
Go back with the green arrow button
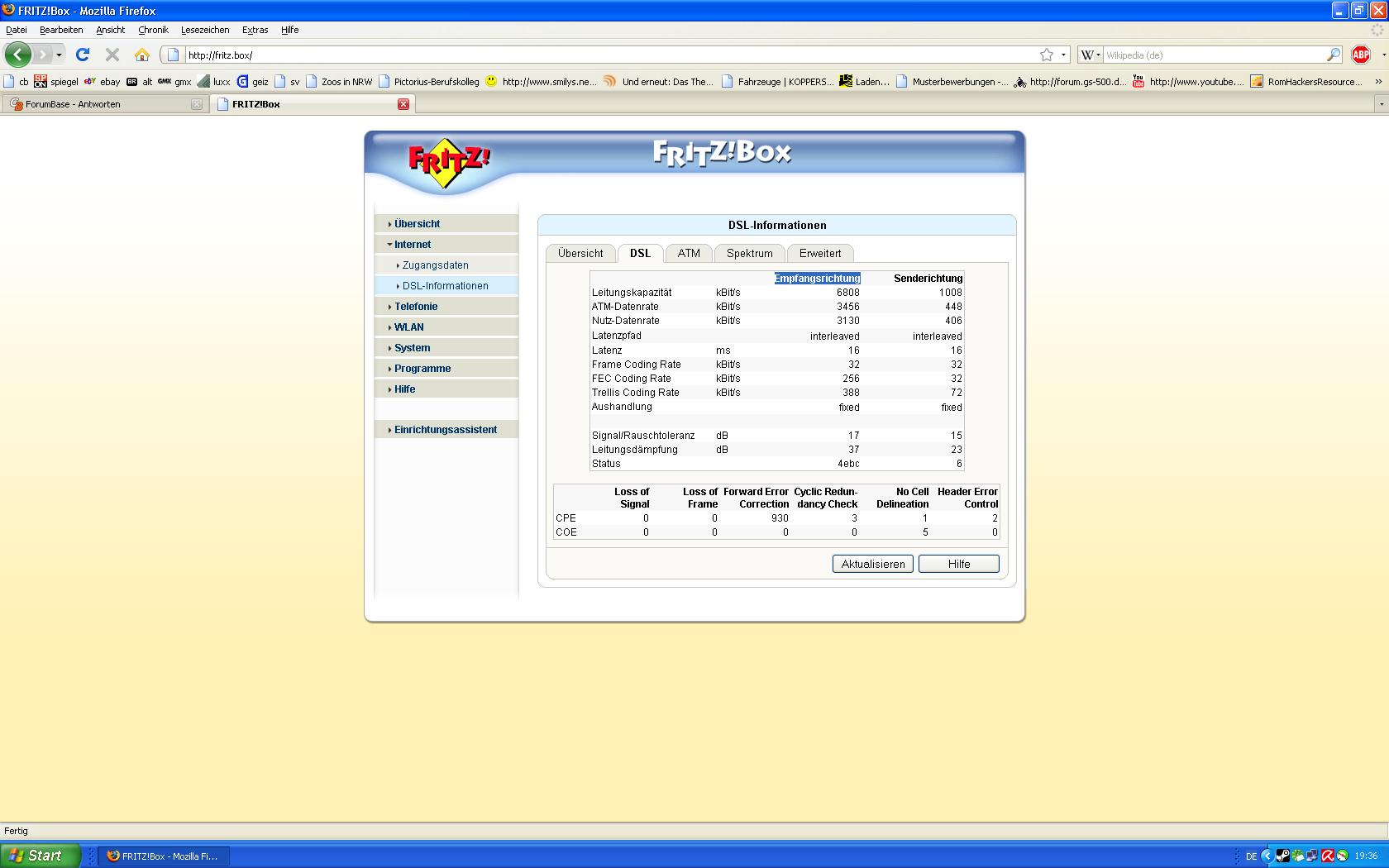click(x=18, y=55)
